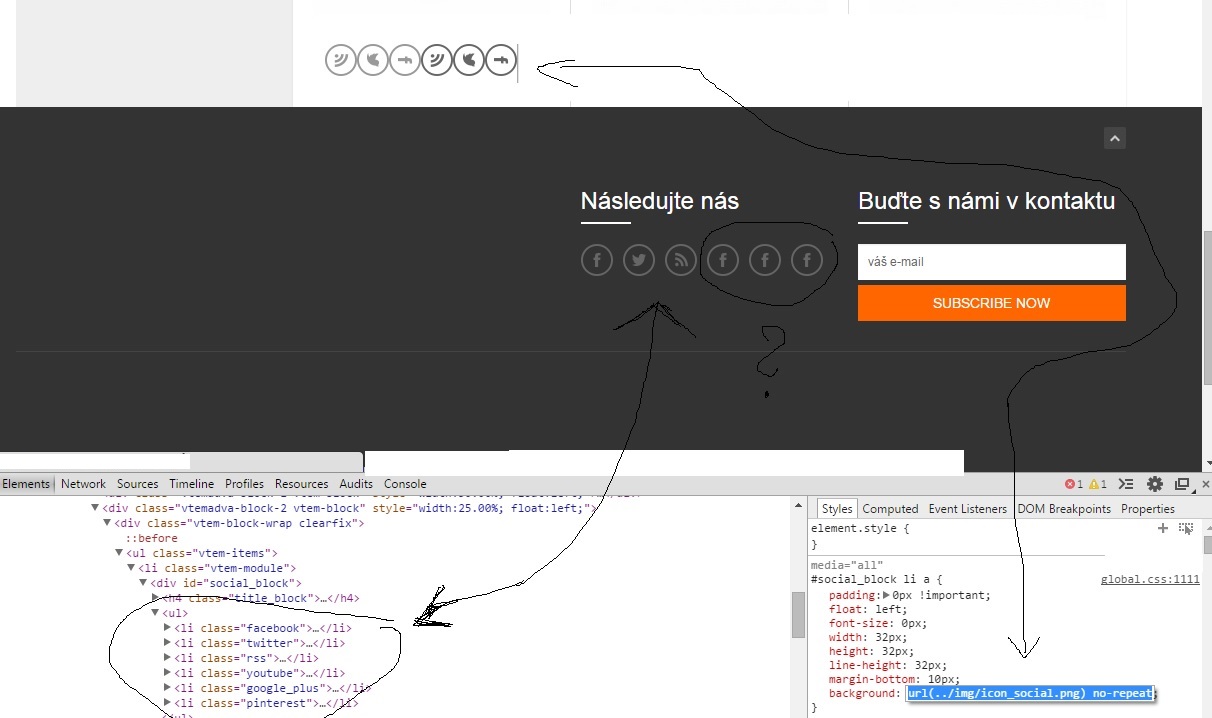Click the lighter gray arrow icon in the top row
Viewport: 1212px width, 718px height.
point(405,60)
